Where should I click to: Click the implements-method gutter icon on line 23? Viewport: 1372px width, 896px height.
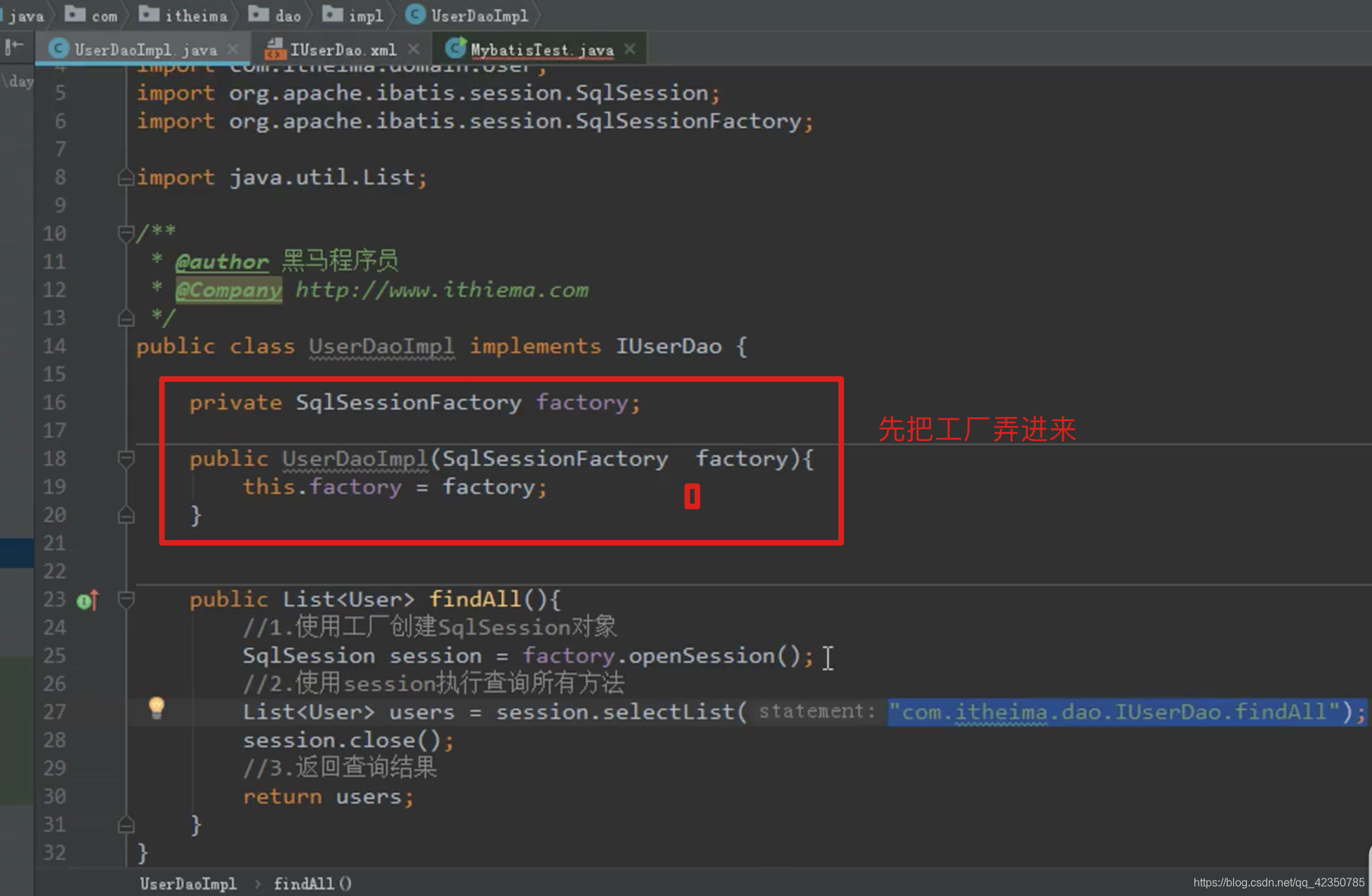click(x=88, y=600)
